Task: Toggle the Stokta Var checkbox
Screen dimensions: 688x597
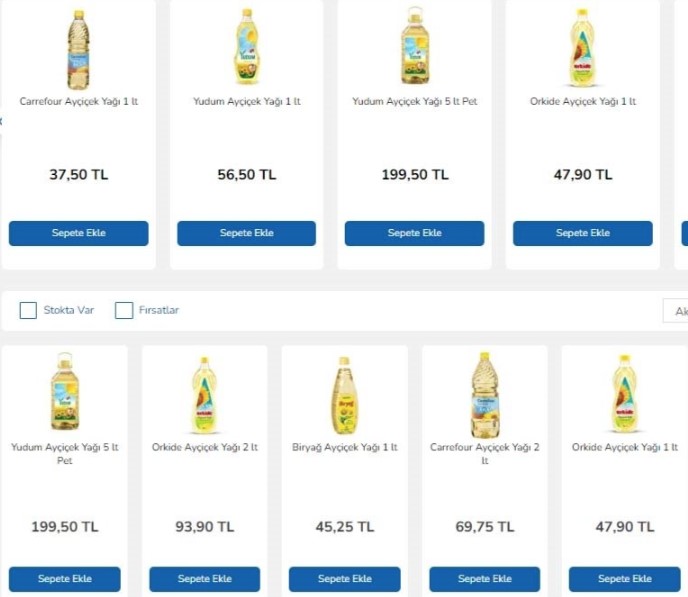Action: [x=29, y=310]
